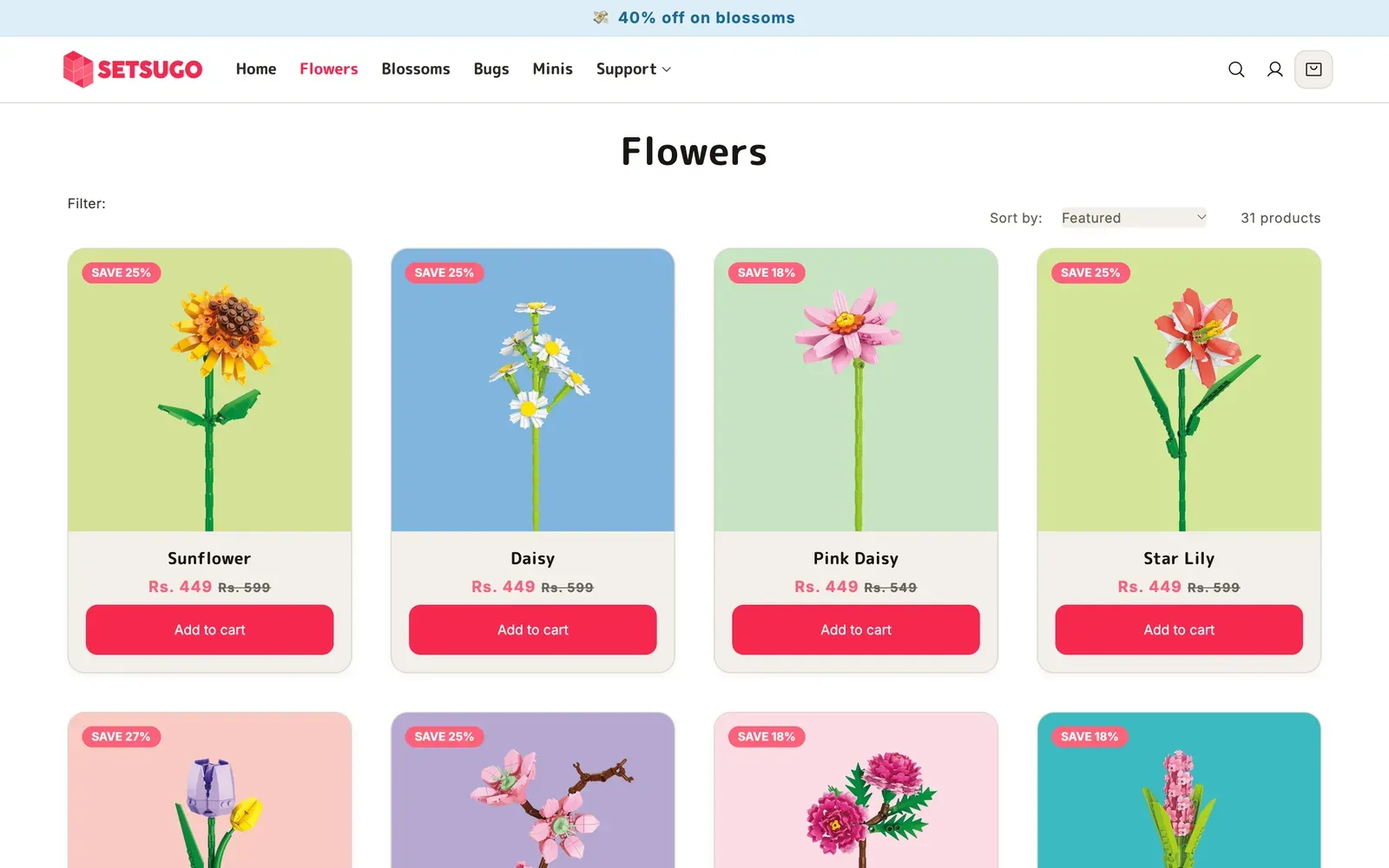The image size is (1389, 868).
Task: Add Daisy to cart
Action: coord(533,629)
